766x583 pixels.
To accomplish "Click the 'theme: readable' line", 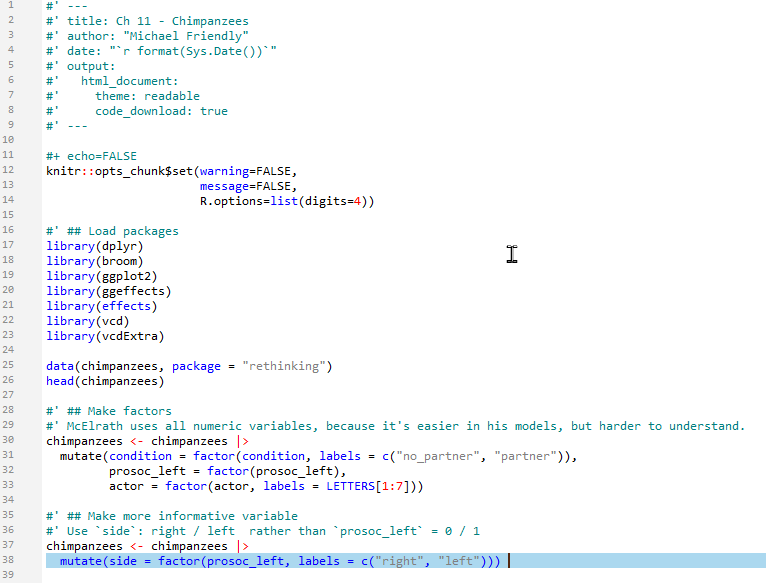I will (x=123, y=96).
